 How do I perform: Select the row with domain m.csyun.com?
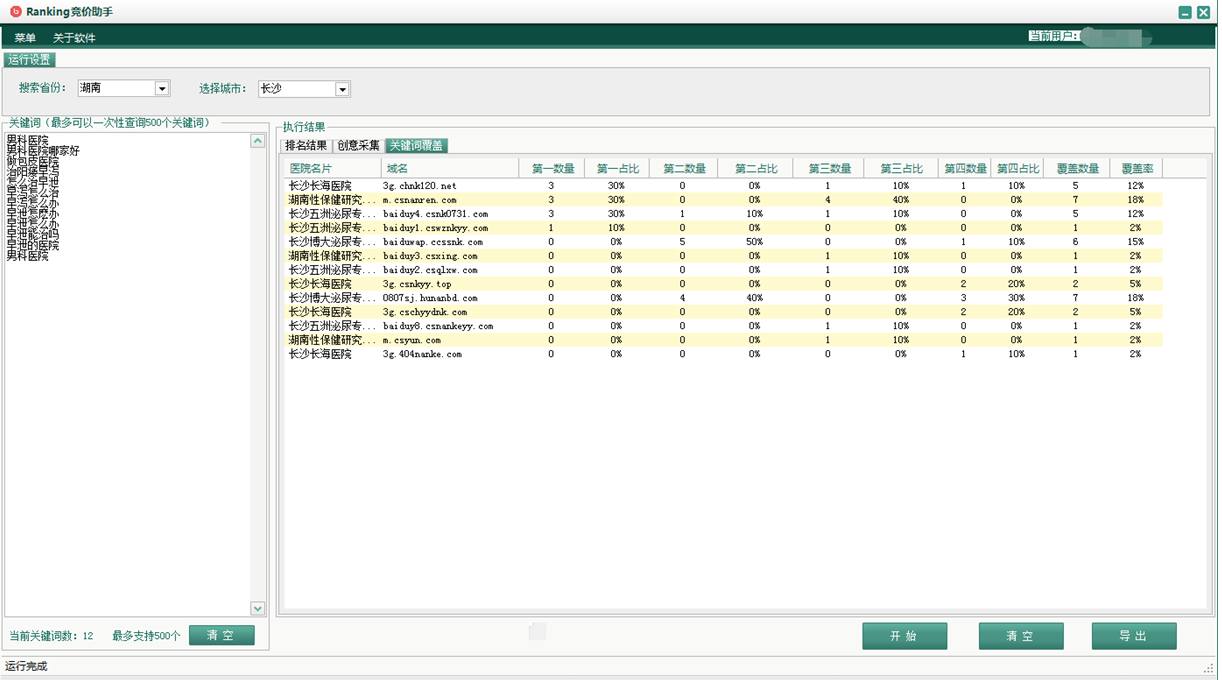click(724, 340)
